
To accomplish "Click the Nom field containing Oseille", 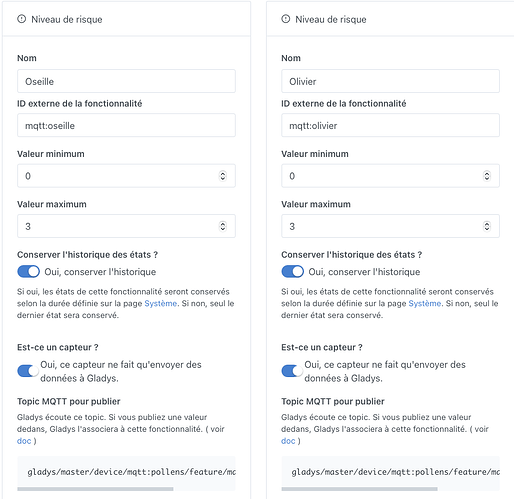I will (126, 81).
